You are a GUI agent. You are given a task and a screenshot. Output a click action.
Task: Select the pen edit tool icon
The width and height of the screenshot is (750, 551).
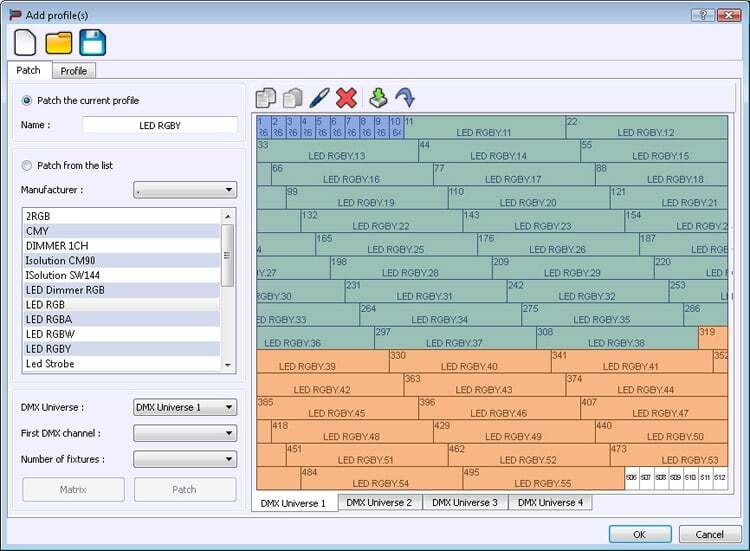(320, 98)
